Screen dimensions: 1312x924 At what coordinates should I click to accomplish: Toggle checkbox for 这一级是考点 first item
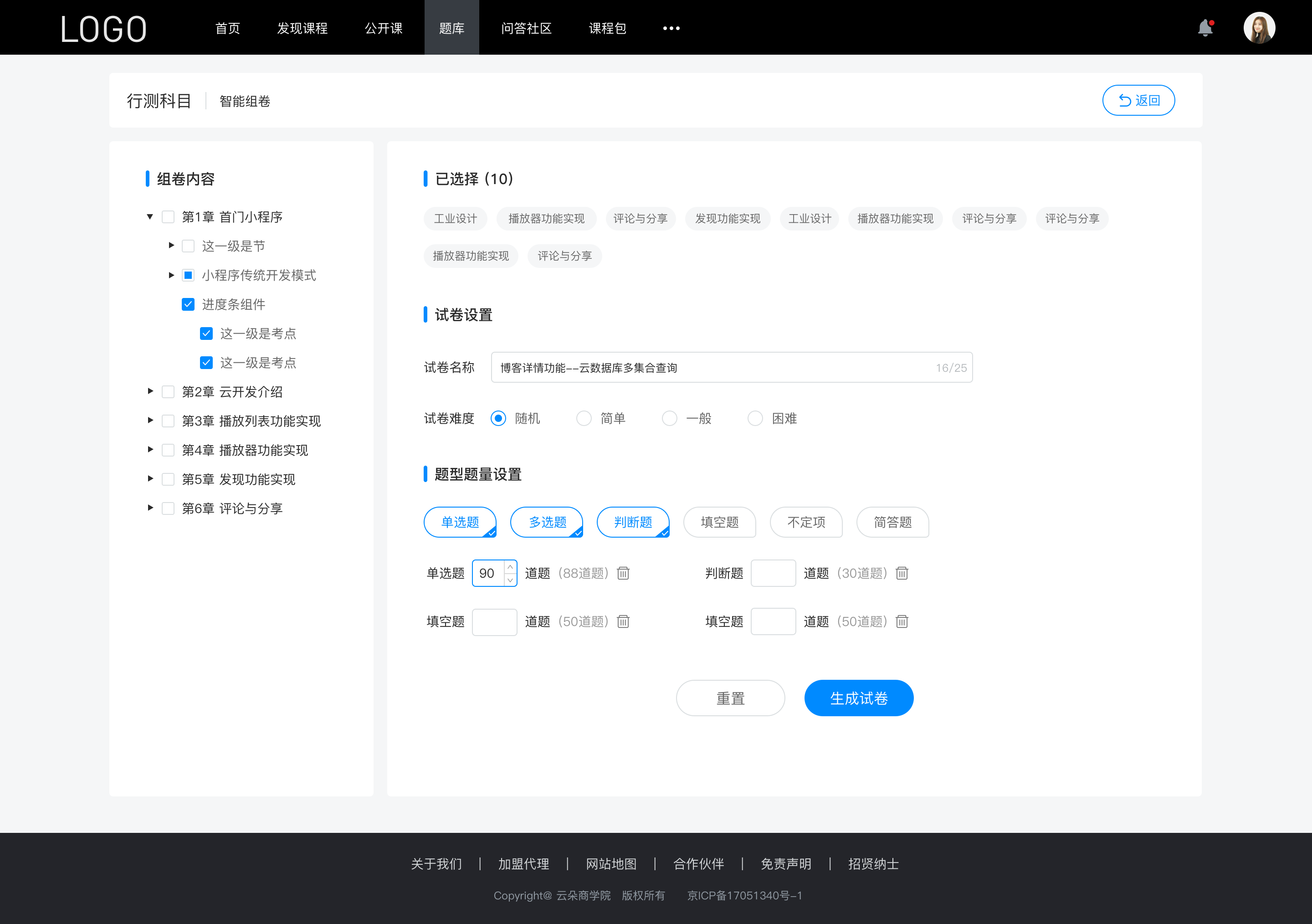click(205, 334)
